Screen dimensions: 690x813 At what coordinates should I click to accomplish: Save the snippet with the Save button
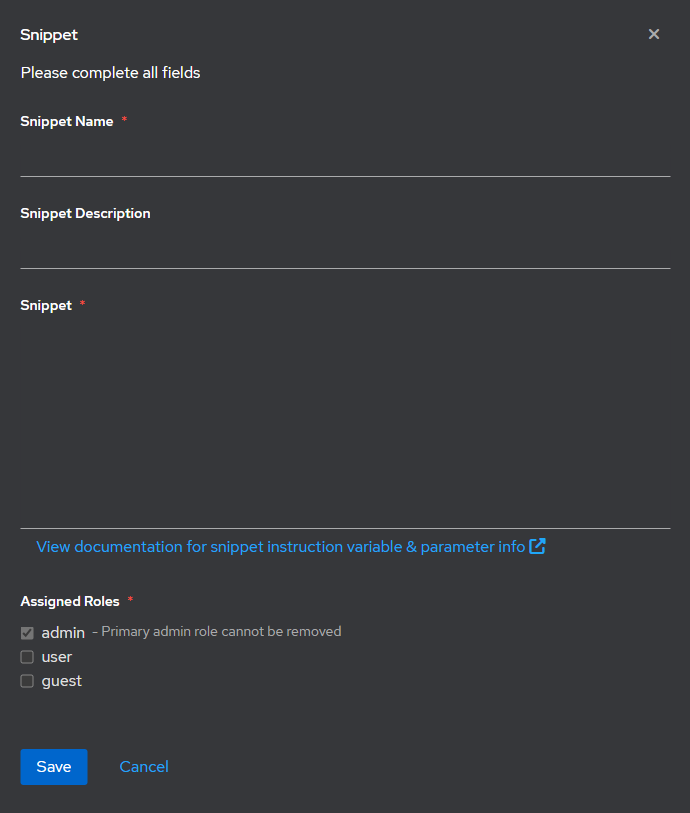coord(54,767)
